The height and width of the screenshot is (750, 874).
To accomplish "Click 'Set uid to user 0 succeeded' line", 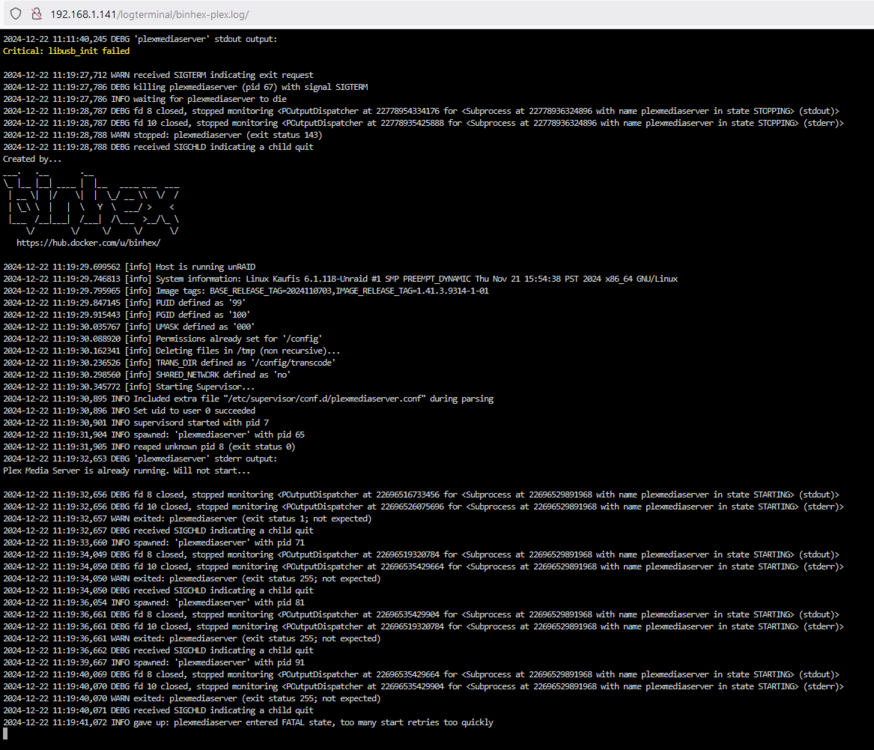I will [129, 411].
